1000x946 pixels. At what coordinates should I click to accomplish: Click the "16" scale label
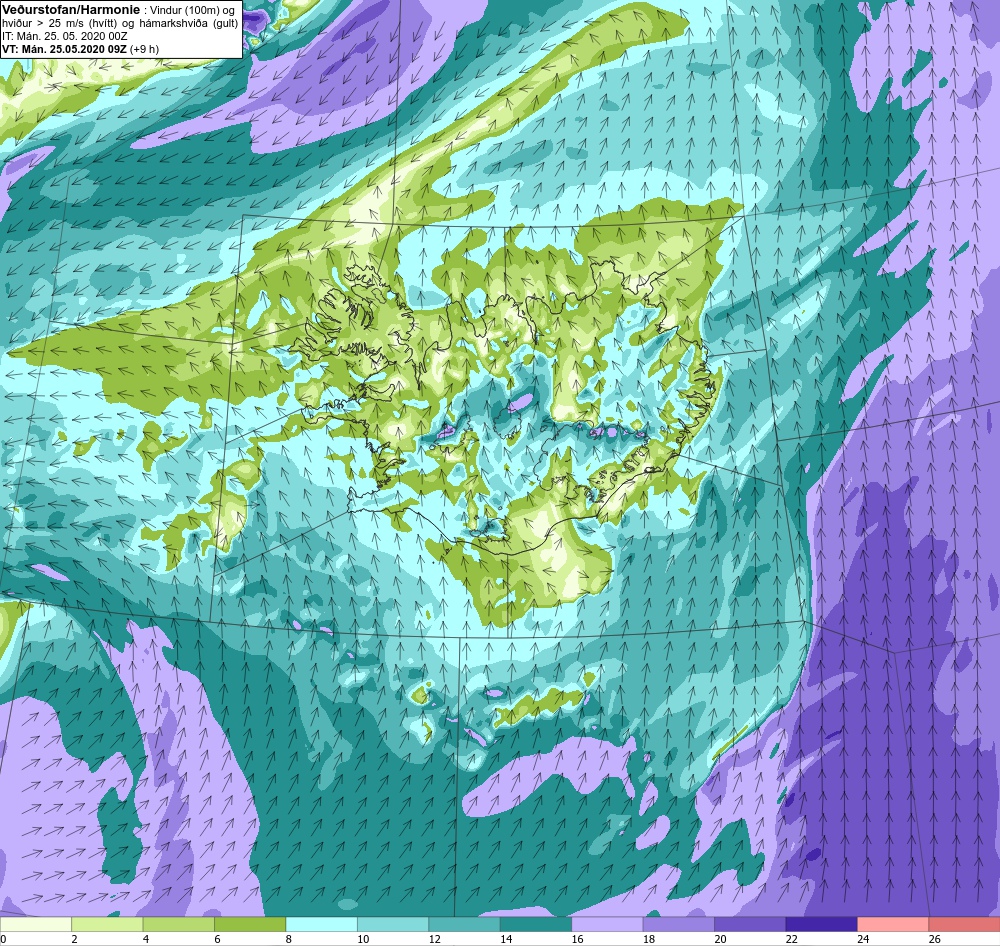tap(577, 939)
